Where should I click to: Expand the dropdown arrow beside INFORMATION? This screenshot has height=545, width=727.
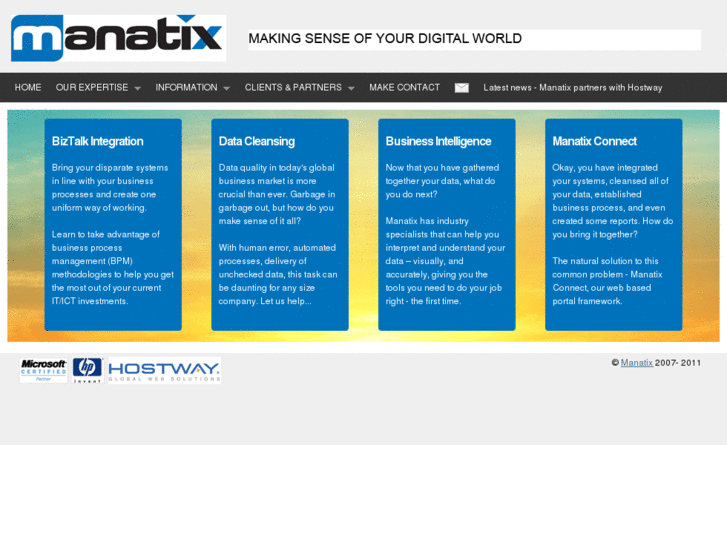226,88
